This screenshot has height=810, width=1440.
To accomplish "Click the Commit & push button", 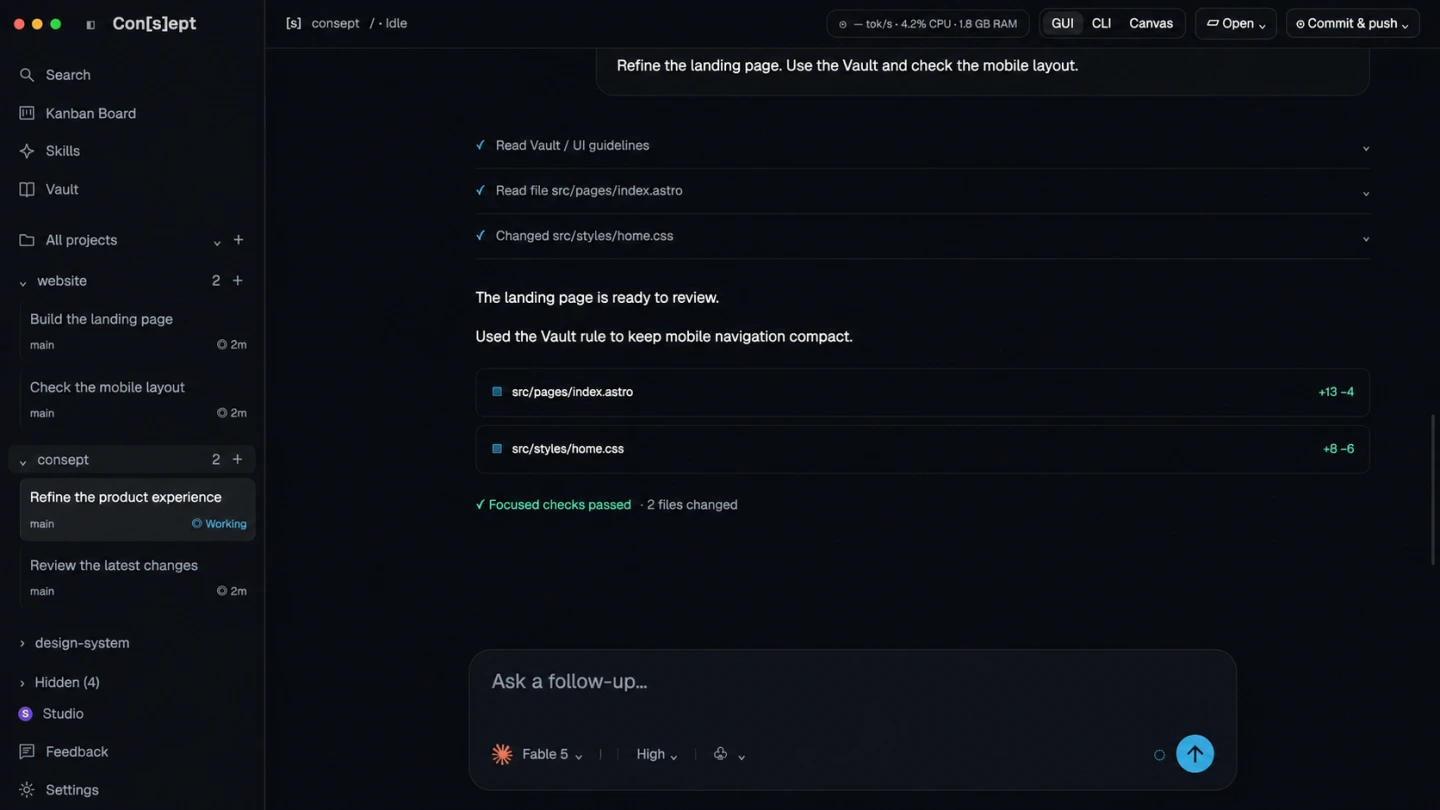I will (x=1352, y=23).
